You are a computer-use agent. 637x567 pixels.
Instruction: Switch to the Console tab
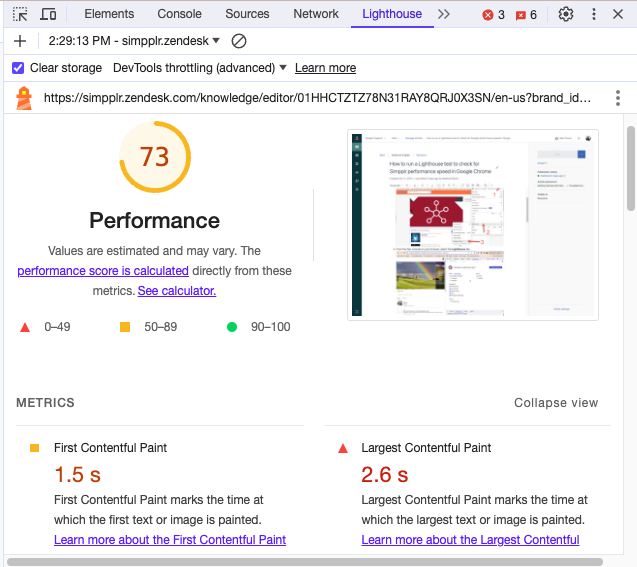(x=180, y=14)
